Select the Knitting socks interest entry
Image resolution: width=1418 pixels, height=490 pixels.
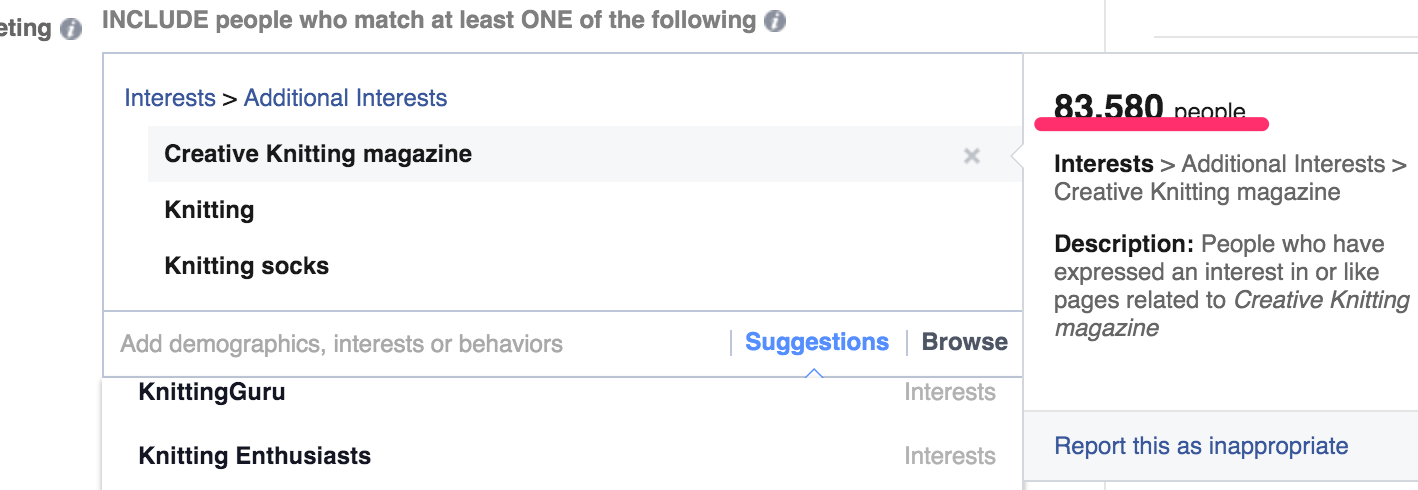pyautogui.click(x=246, y=266)
